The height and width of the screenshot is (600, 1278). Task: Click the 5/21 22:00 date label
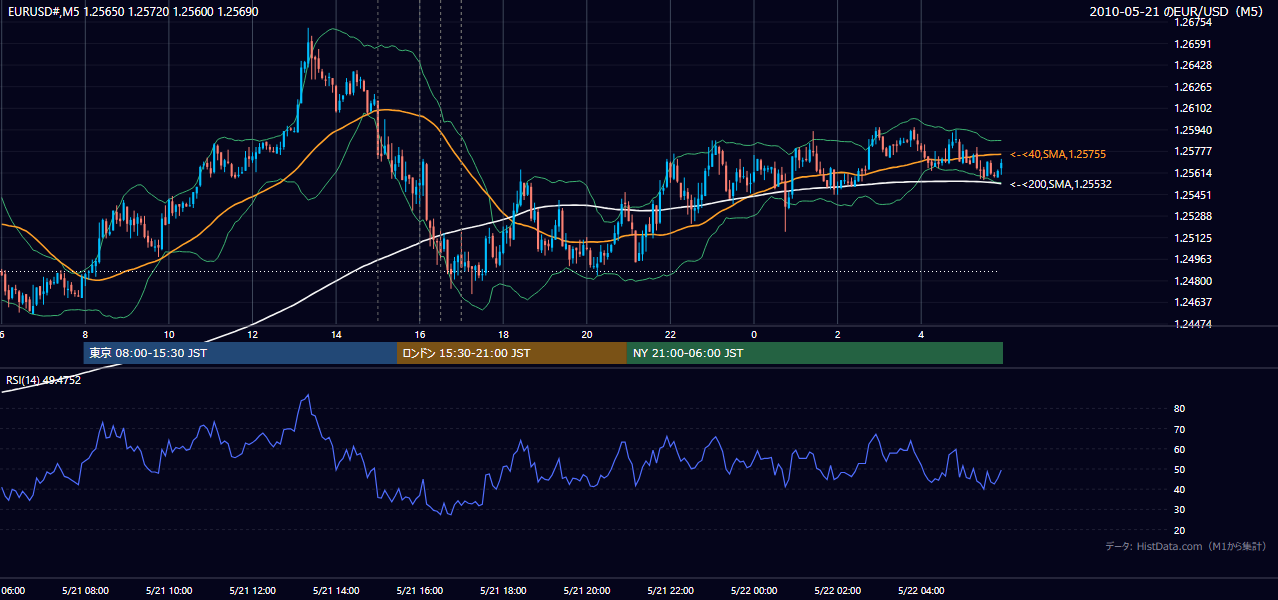[x=671, y=590]
